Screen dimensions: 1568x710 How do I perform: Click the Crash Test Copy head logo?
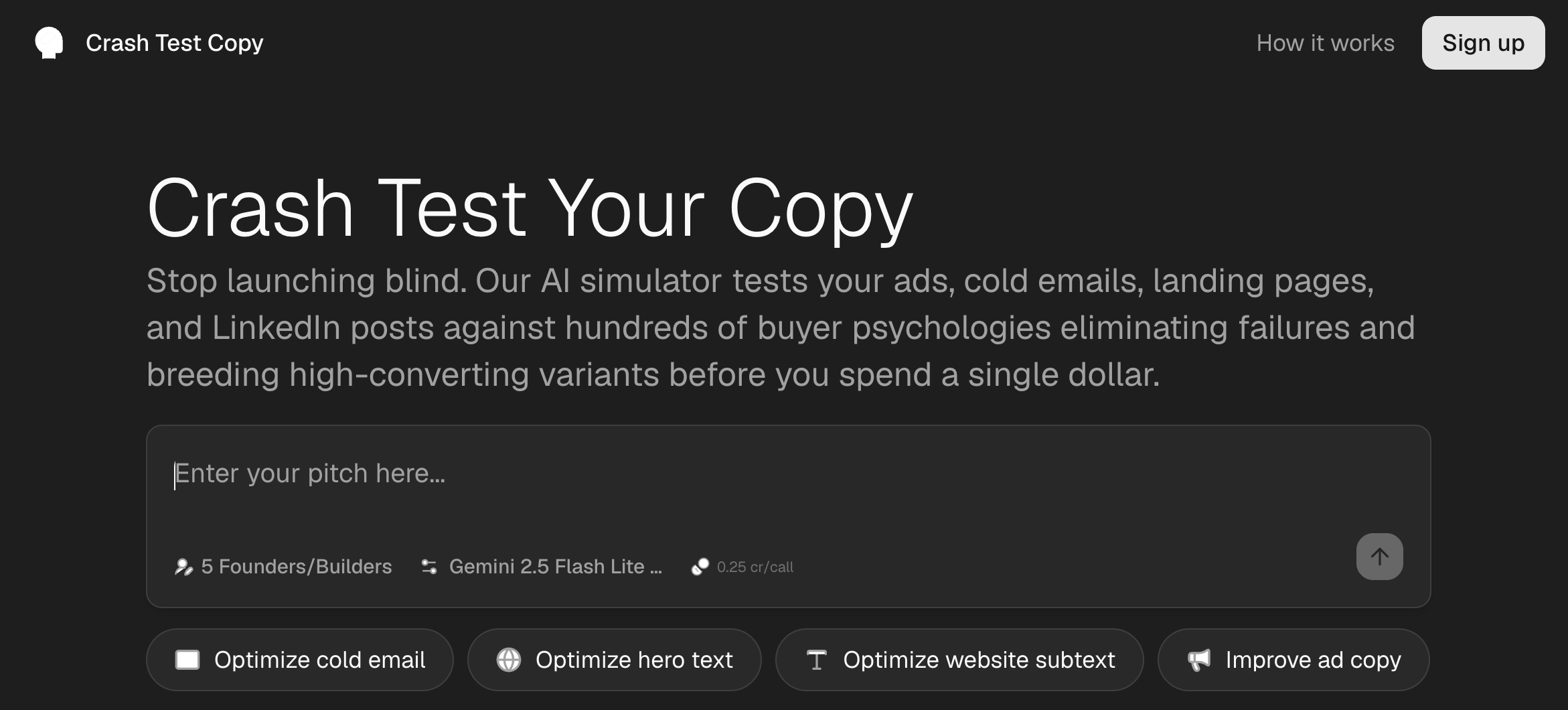pyautogui.click(x=49, y=43)
